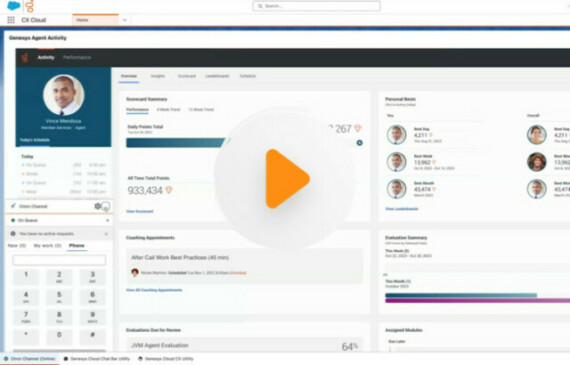Dial 1 on the keypad
The image size is (570, 365).
pyautogui.click(x=26, y=277)
